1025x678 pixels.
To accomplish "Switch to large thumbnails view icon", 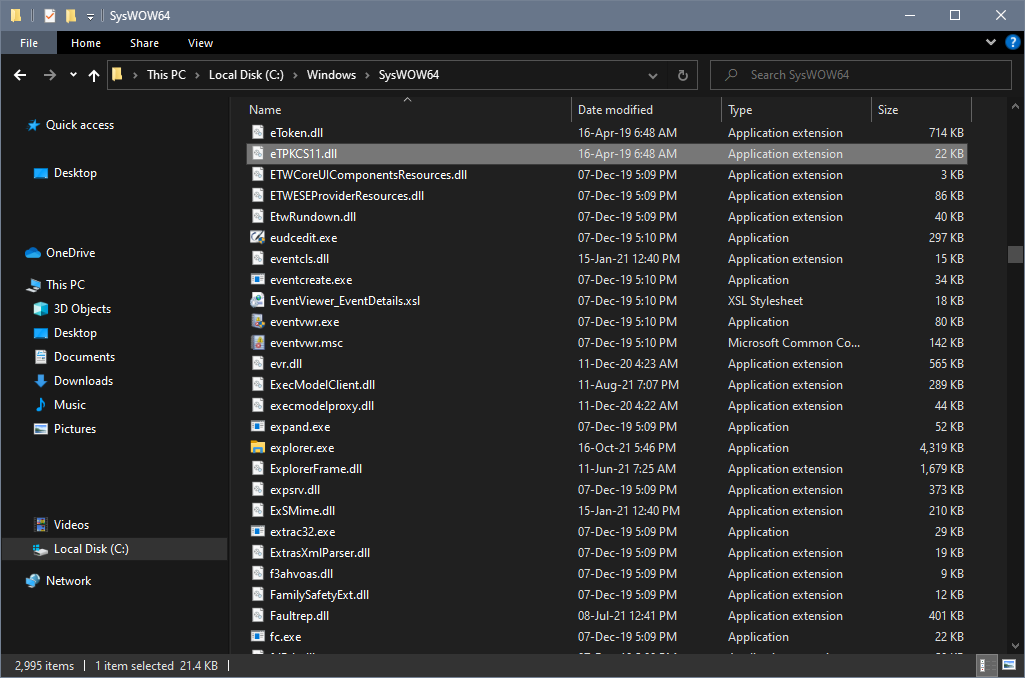I will 1009,666.
